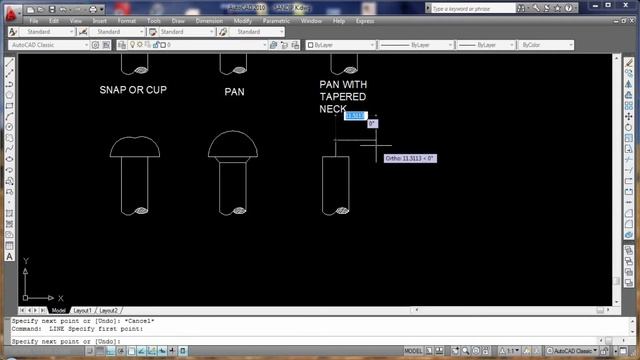The image size is (640, 360).
Task: Toggle Object Snap in status bar
Action: pos(131,351)
